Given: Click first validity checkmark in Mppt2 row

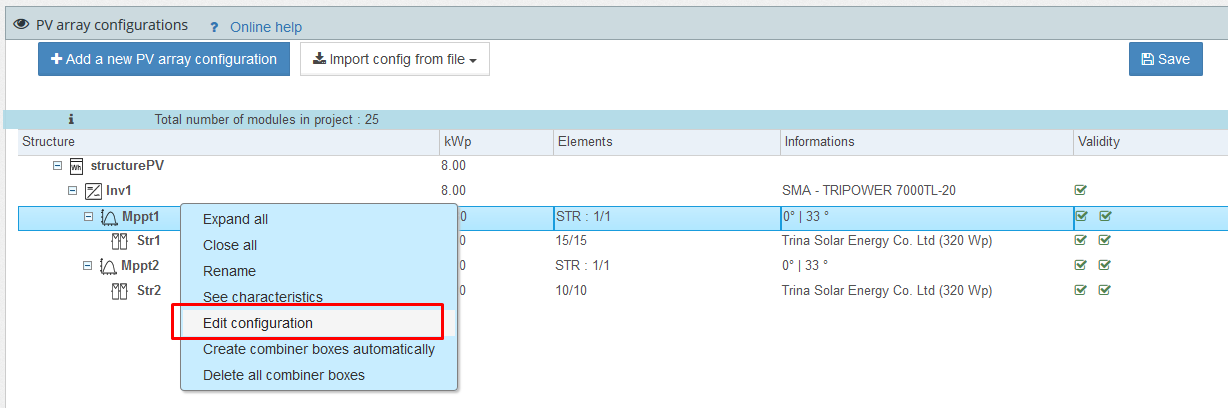Looking at the screenshot, I should coord(1081,265).
